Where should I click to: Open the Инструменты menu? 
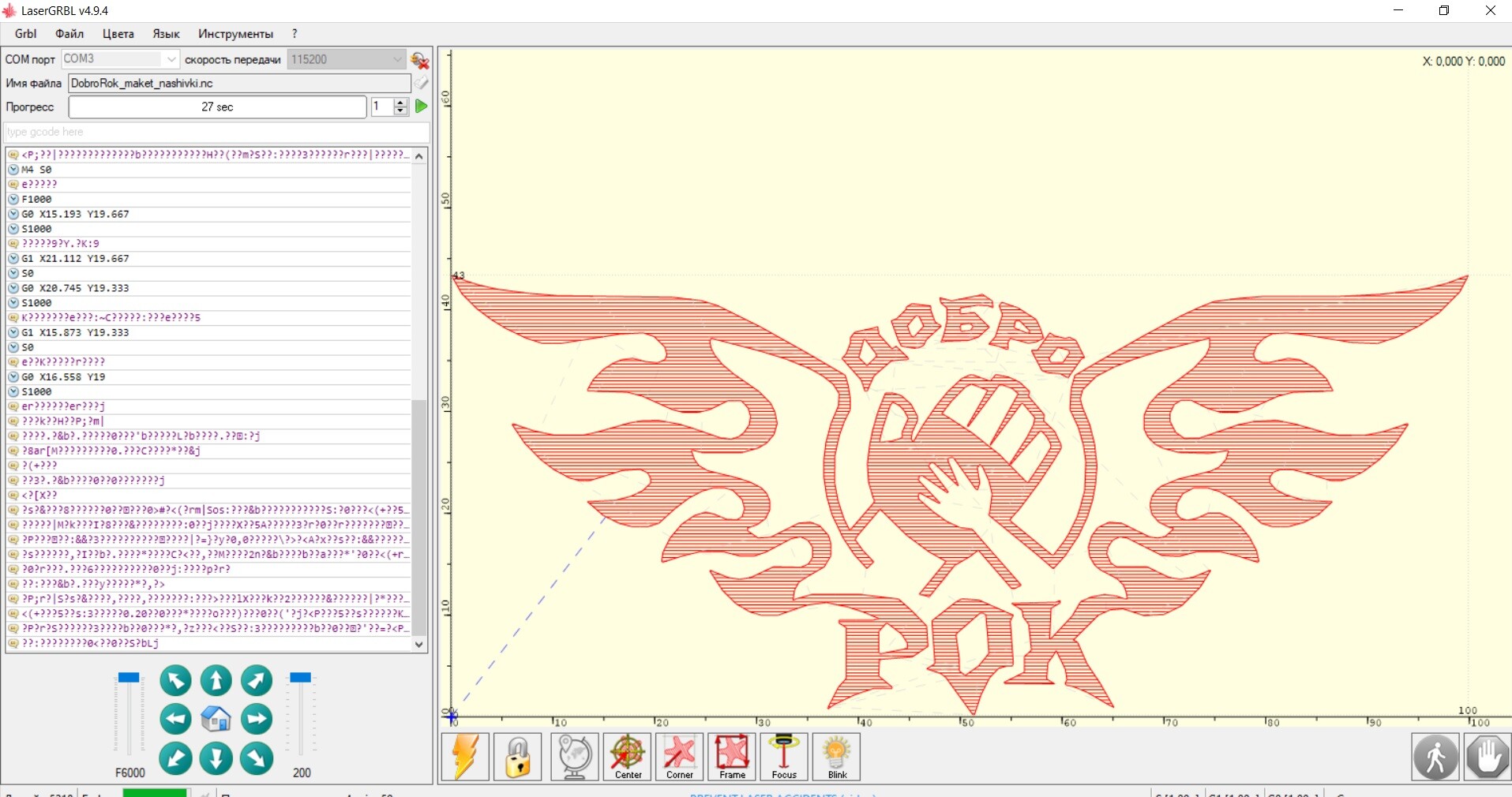point(235,34)
